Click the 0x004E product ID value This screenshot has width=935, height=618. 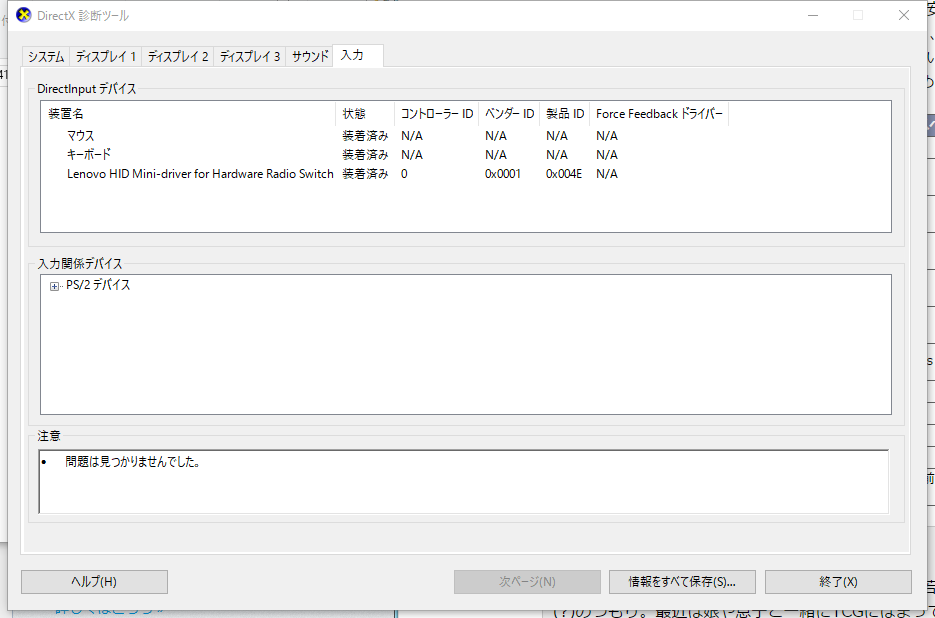[x=564, y=174]
